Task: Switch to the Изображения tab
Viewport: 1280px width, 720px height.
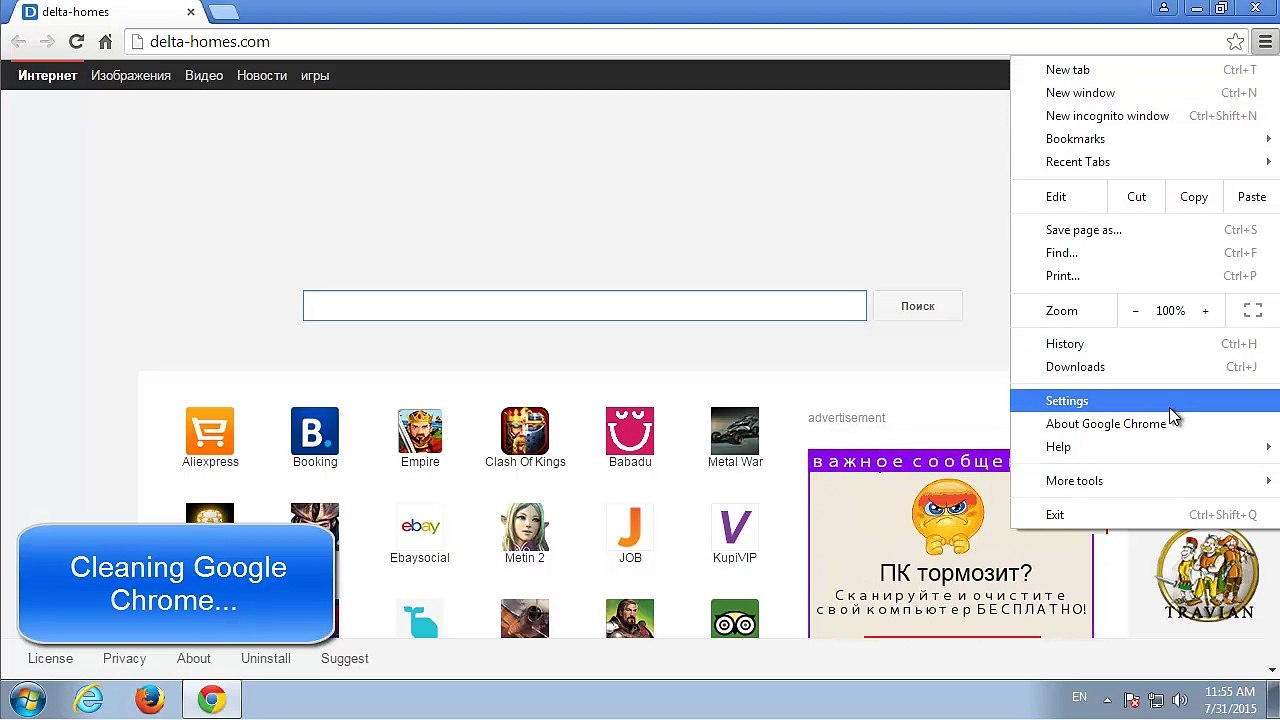Action: [x=131, y=76]
